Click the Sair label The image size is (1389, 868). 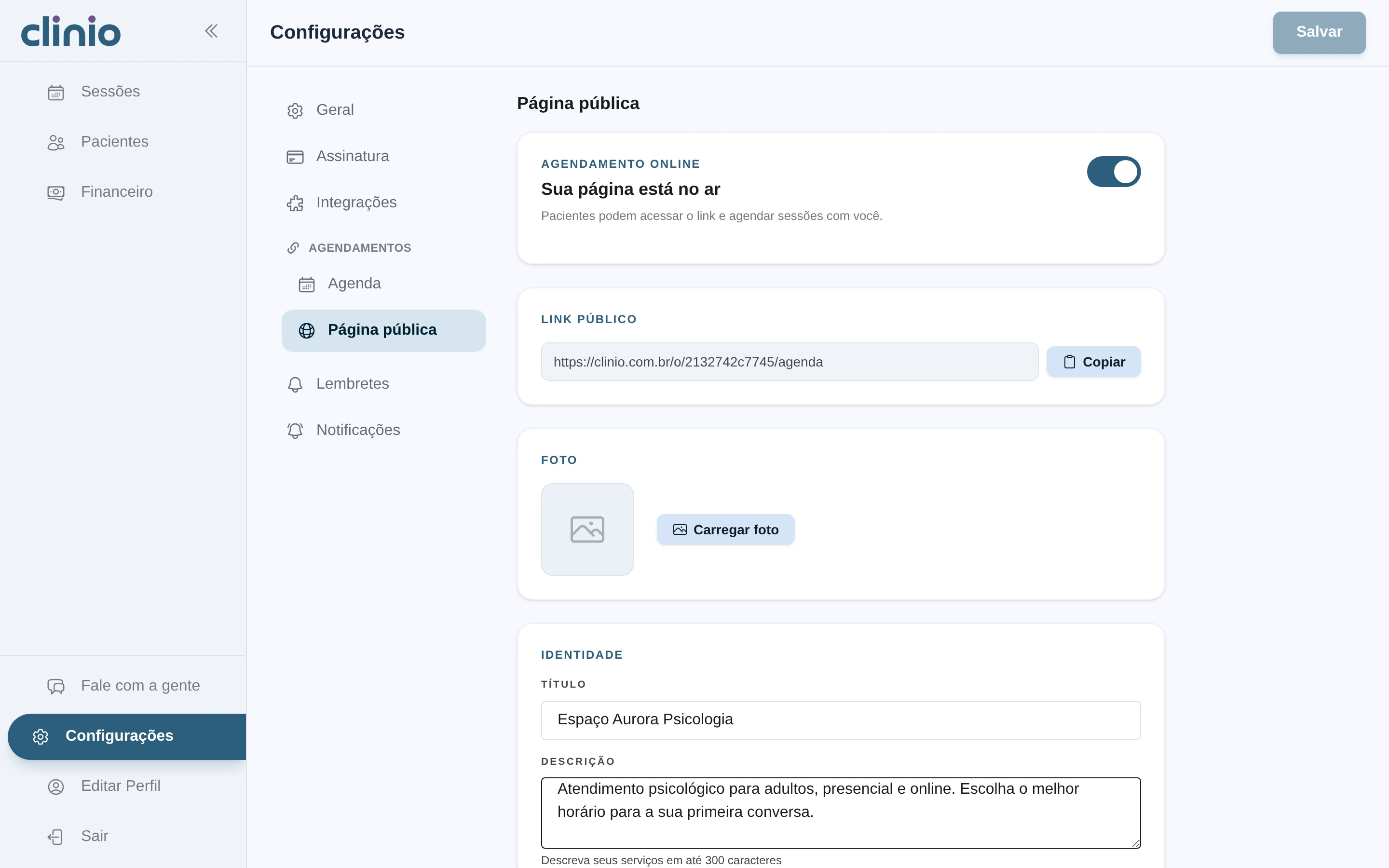(95, 836)
